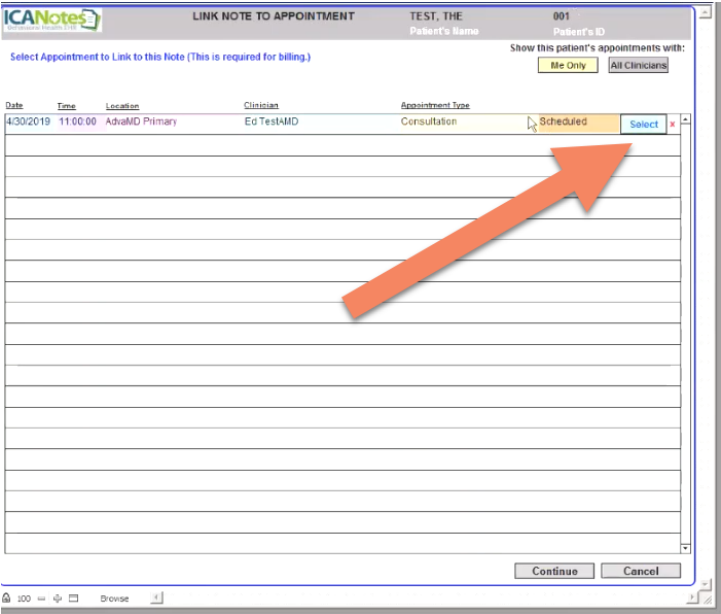Screen dimensions: 721x614
Task: Show appointments for All Clinicians
Action: pyautogui.click(x=637, y=66)
